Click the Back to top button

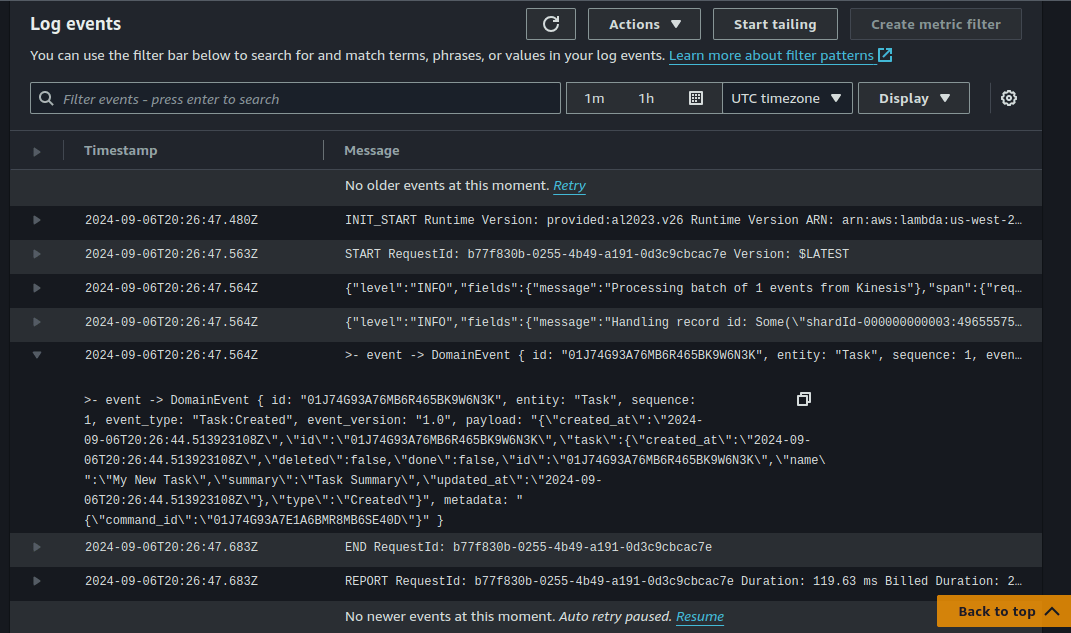click(x=1003, y=611)
